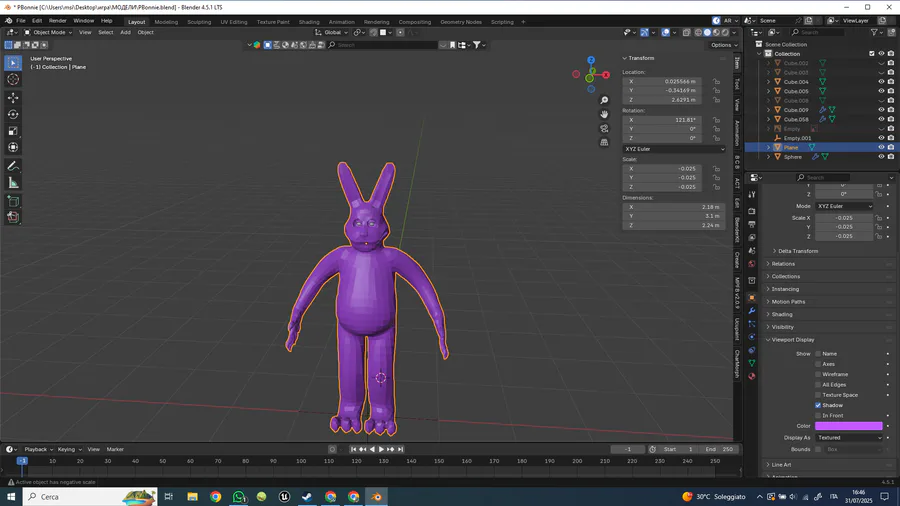Select the Plane object in outliner
Image resolution: width=900 pixels, height=506 pixels.
click(791, 147)
